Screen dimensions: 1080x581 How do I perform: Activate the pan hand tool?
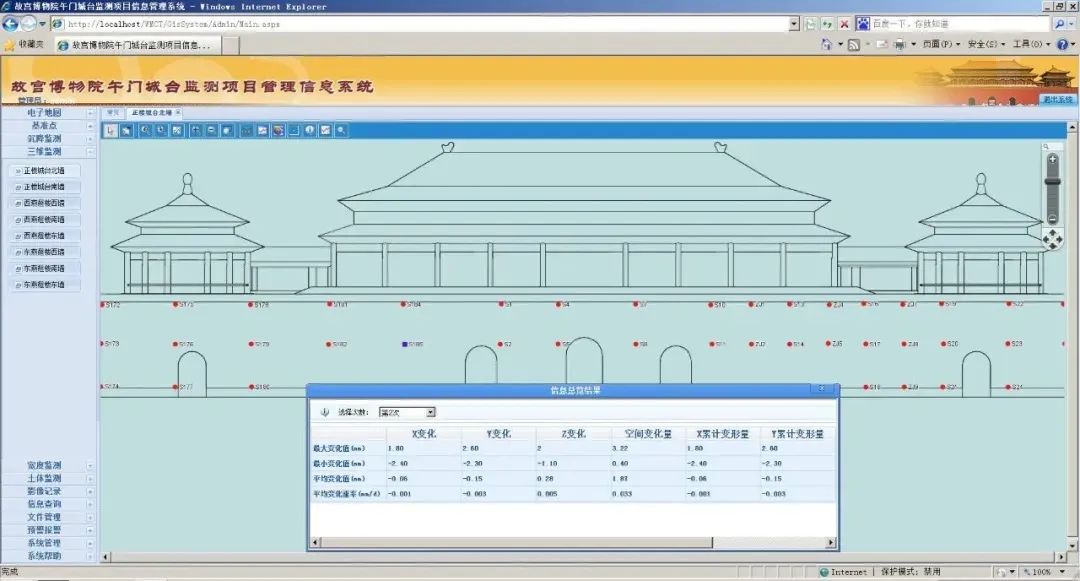[x=127, y=130]
